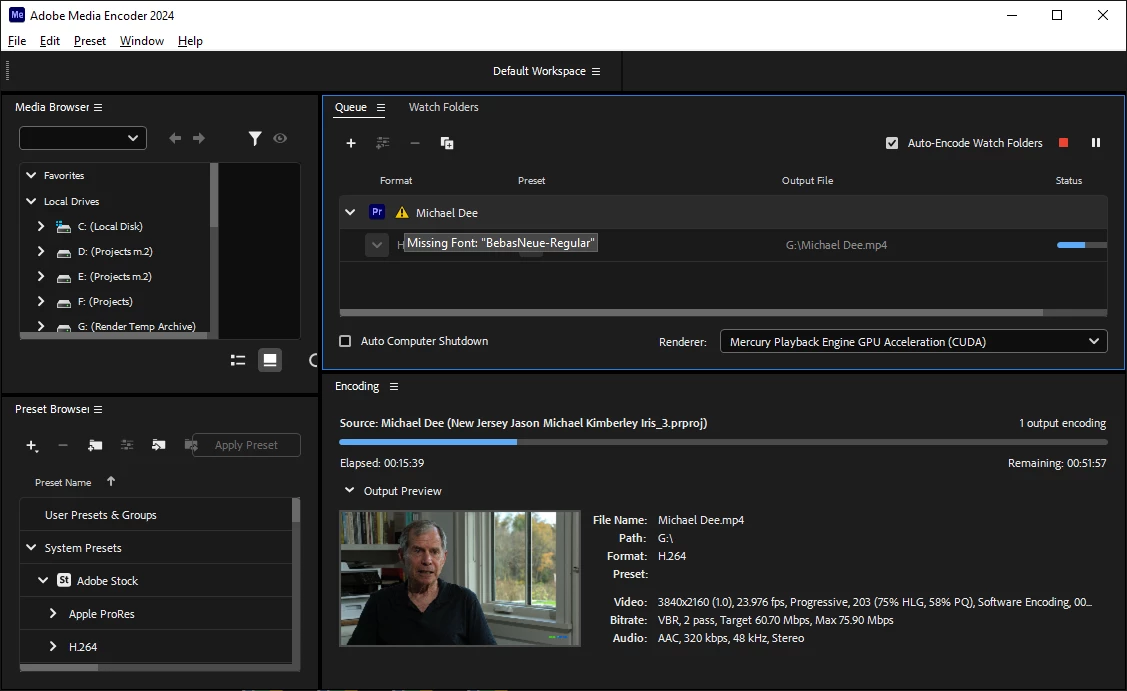This screenshot has width=1127, height=691.
Task: Click Preset Browser import presets icon
Action: 159,445
